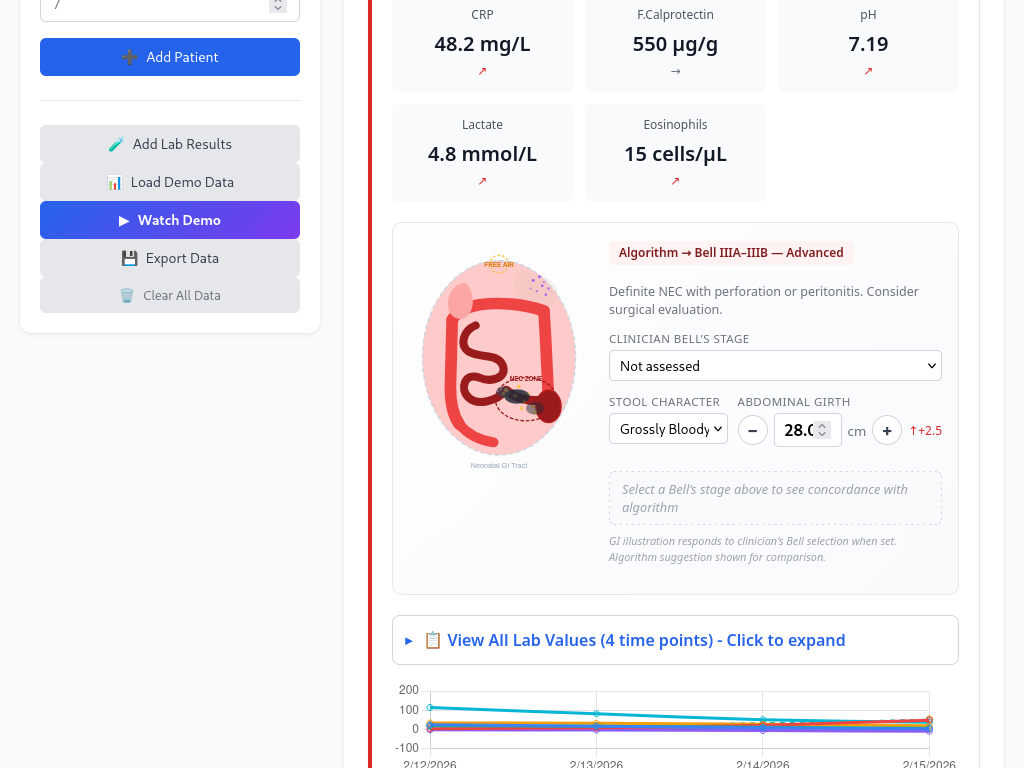Click the Watch Demo button
The image size is (1024, 768).
[170, 220]
